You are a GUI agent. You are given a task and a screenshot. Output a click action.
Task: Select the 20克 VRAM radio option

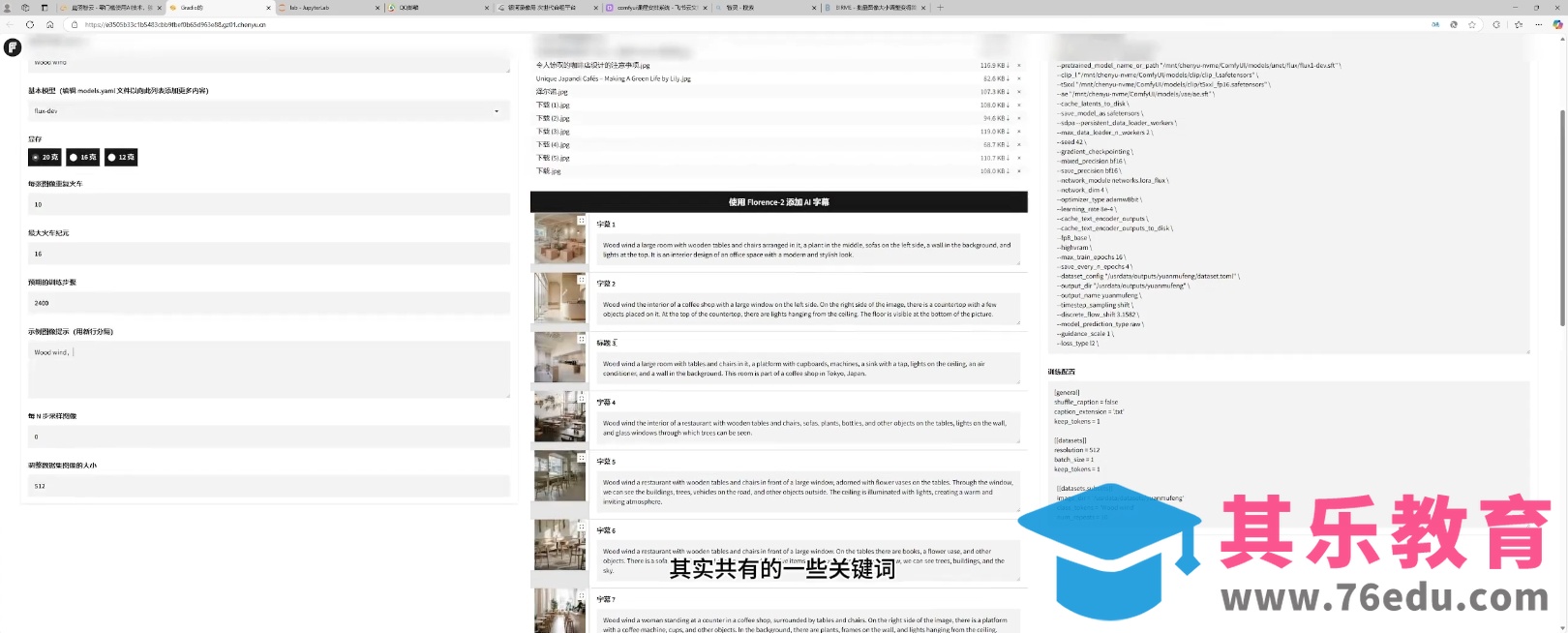45,157
